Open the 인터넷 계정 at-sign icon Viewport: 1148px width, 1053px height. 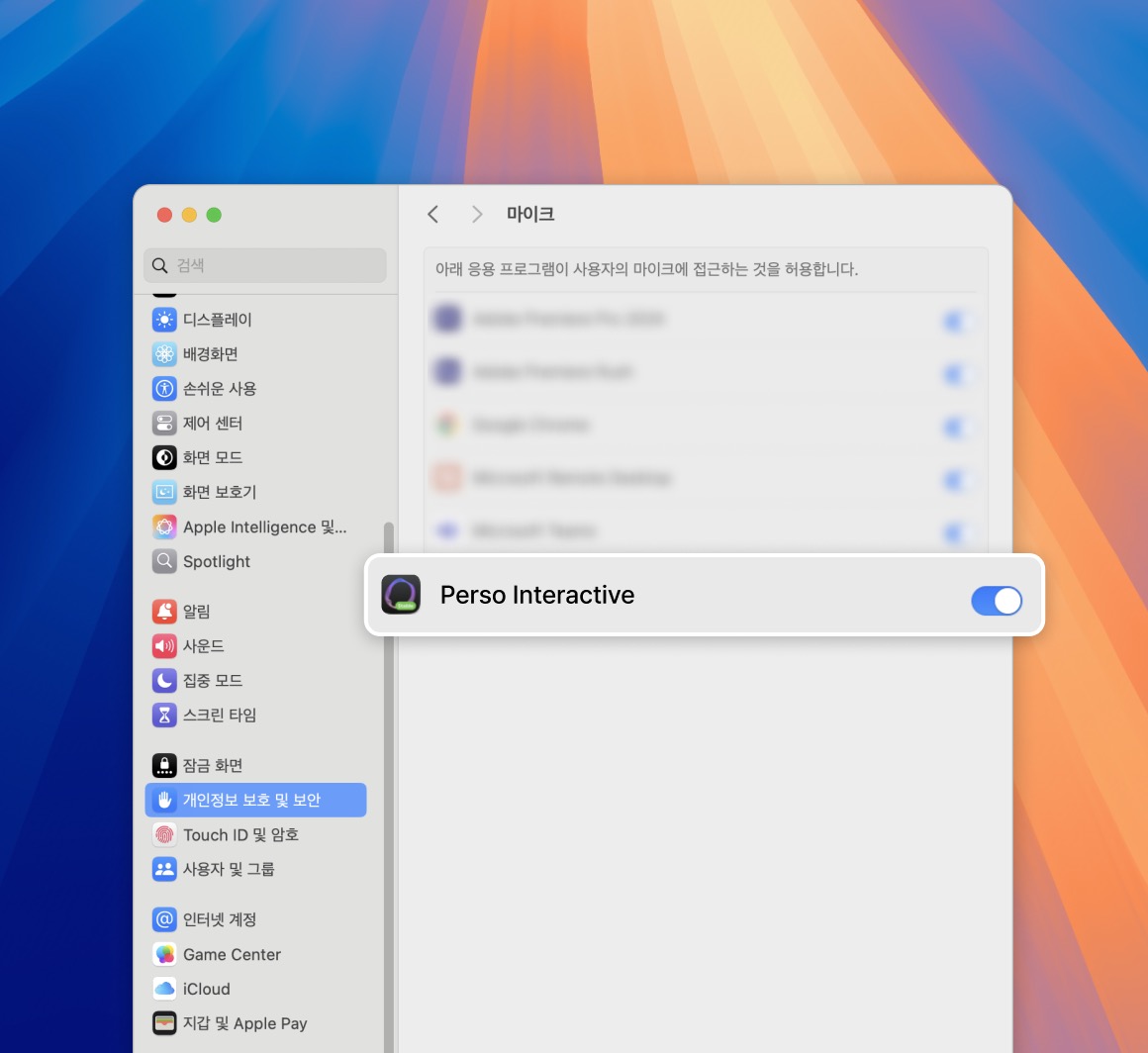click(164, 919)
